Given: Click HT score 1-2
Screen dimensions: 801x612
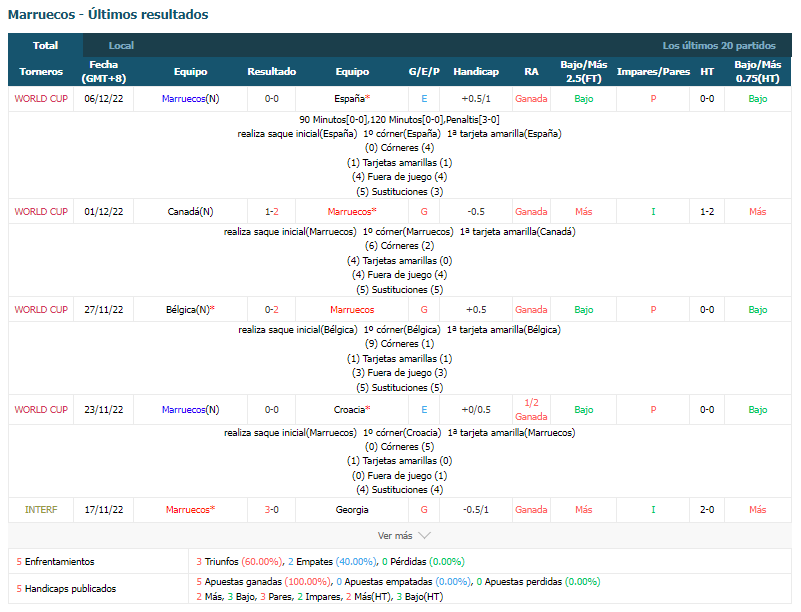Looking at the screenshot, I should tap(707, 211).
